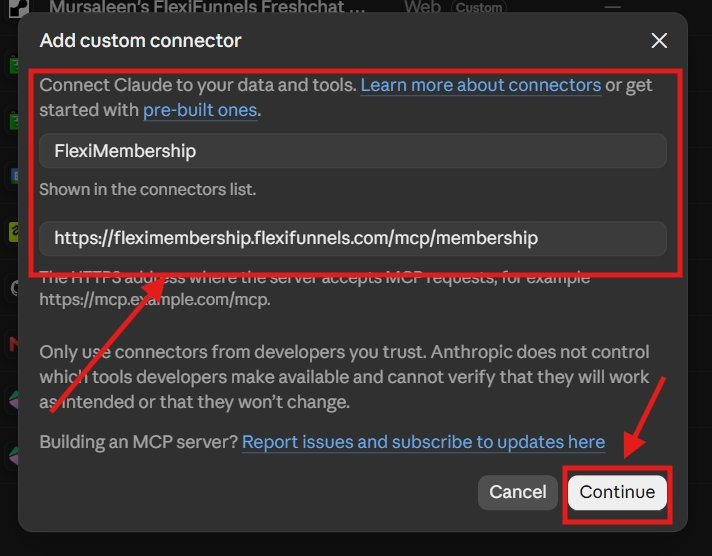Open Report issues and subscribe link
The image size is (712, 556).
tap(423, 442)
